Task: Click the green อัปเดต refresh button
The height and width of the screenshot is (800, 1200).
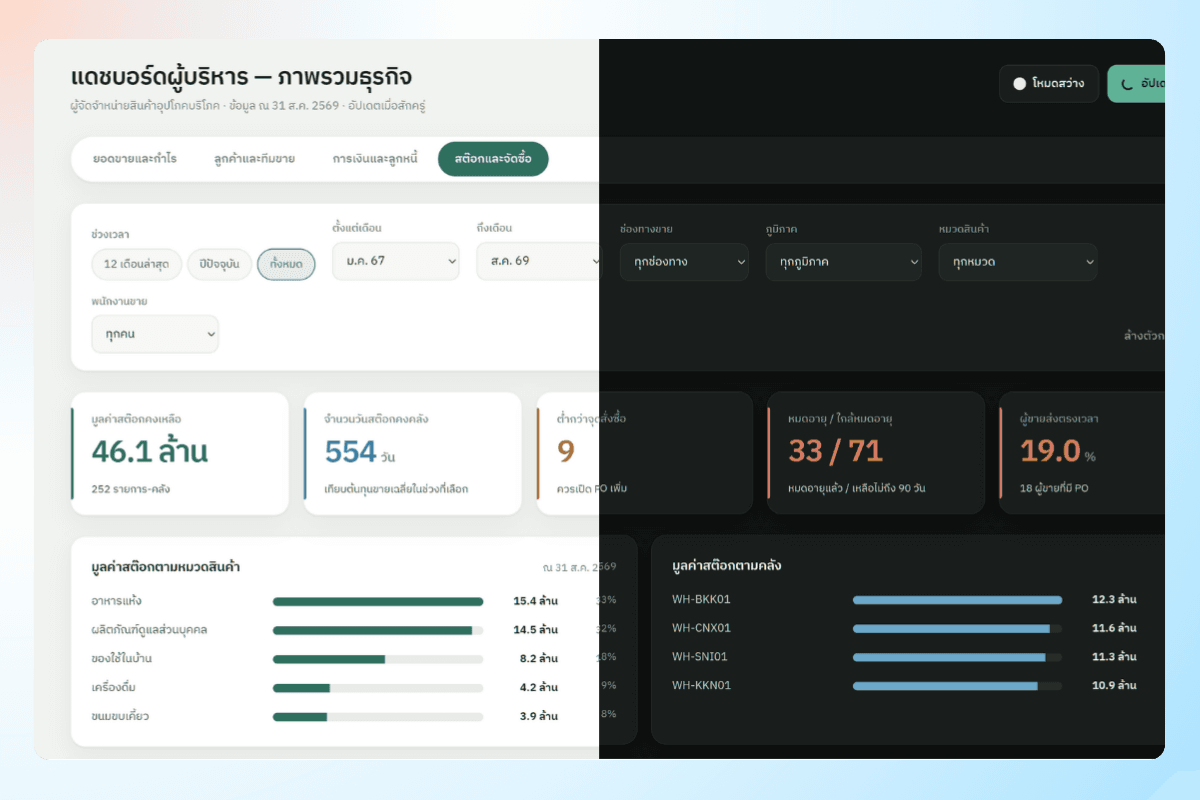Action: [x=1137, y=84]
